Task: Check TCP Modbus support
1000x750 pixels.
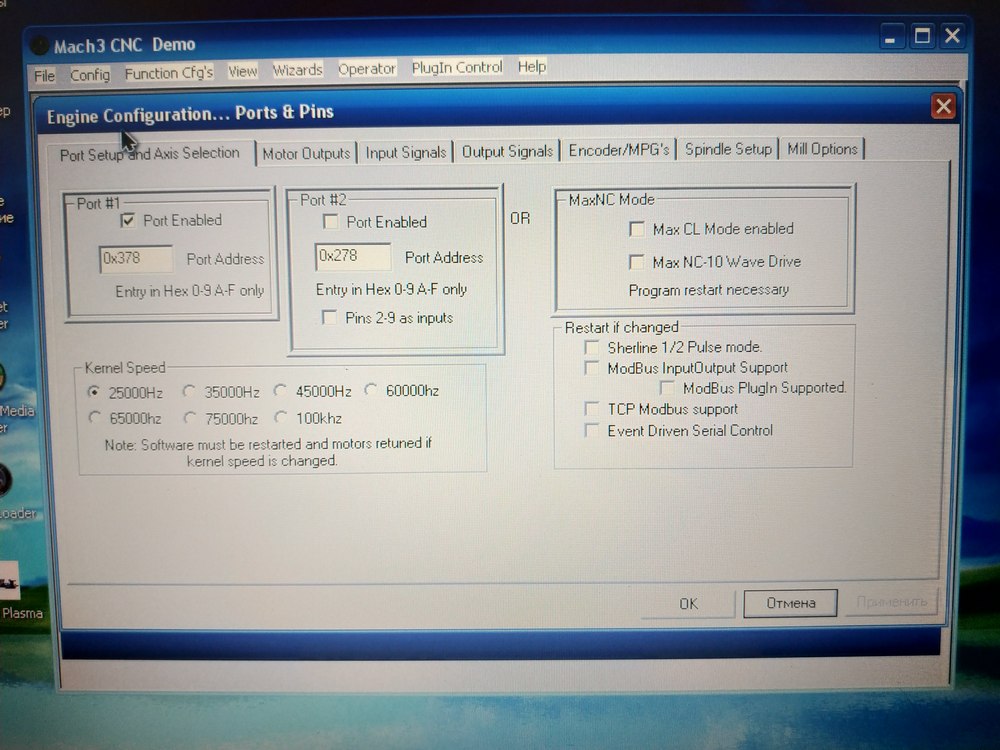Action: click(591, 409)
